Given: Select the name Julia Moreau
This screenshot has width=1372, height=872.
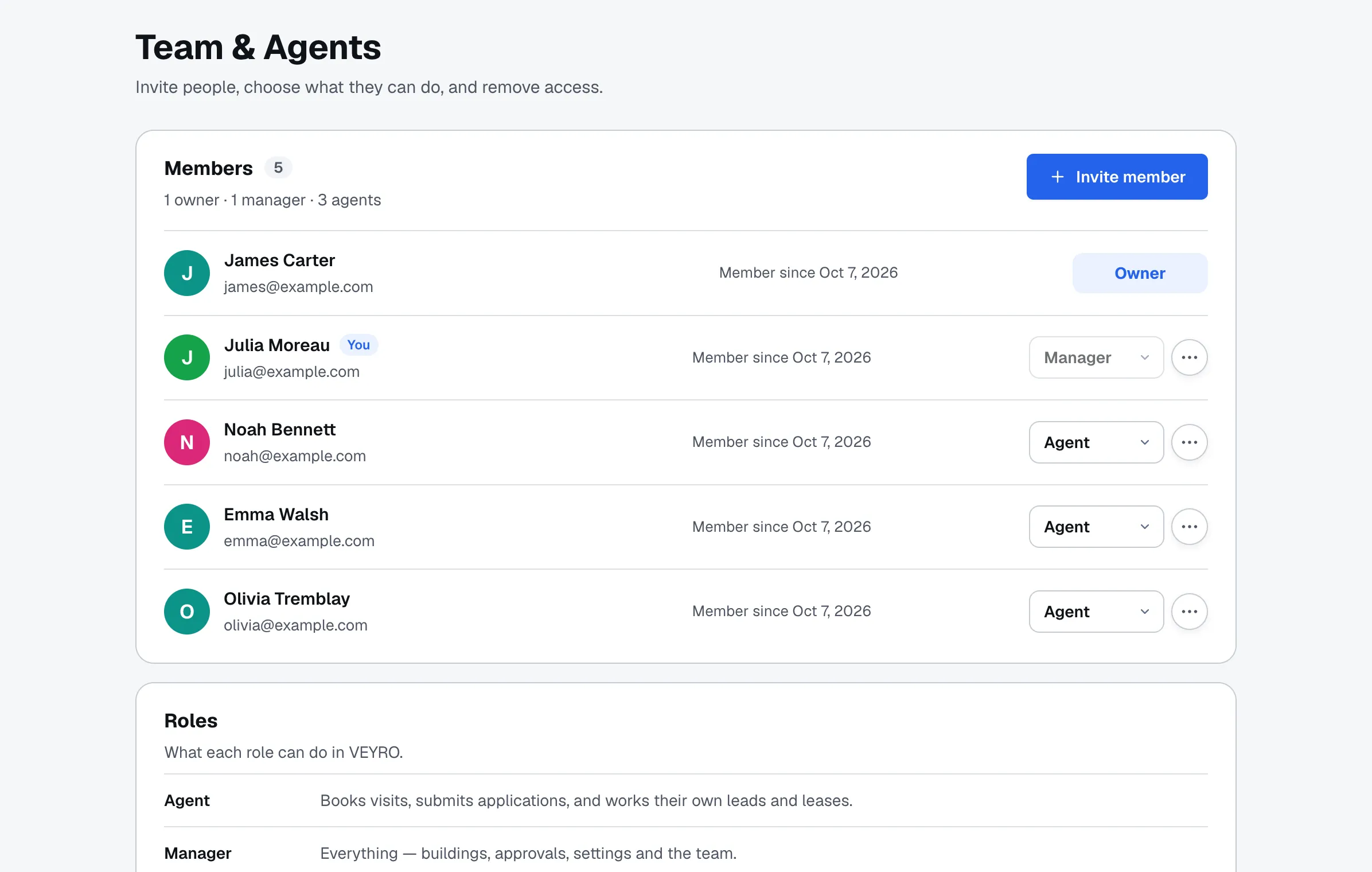Looking at the screenshot, I should click(277, 345).
